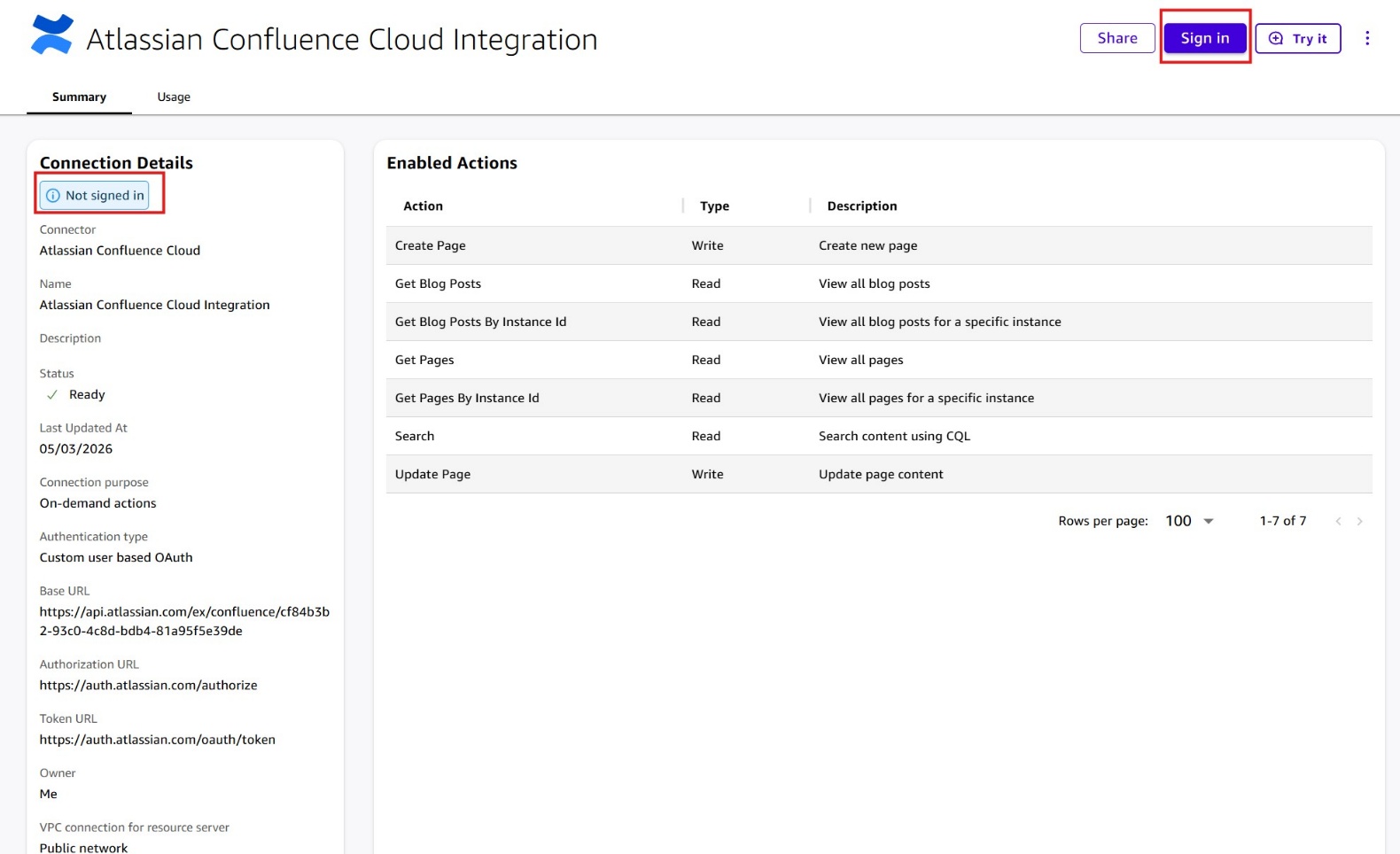Click the 'View all pages' description cell

pyautogui.click(x=860, y=360)
